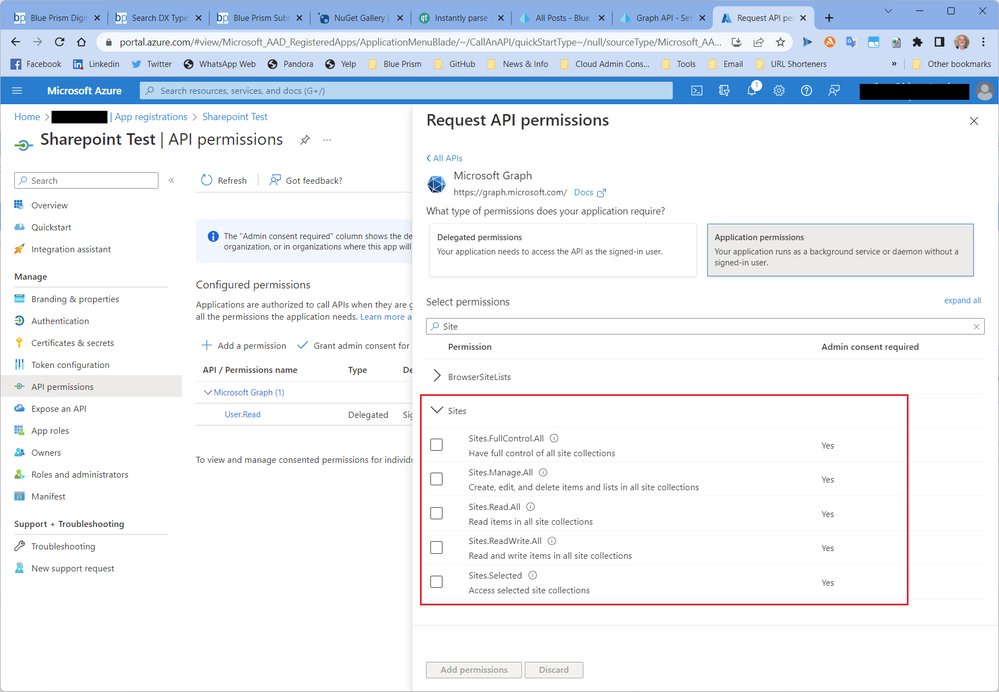Click info icon next to Sites.FullControl.All
Image resolution: width=999 pixels, height=692 pixels.
pos(554,438)
